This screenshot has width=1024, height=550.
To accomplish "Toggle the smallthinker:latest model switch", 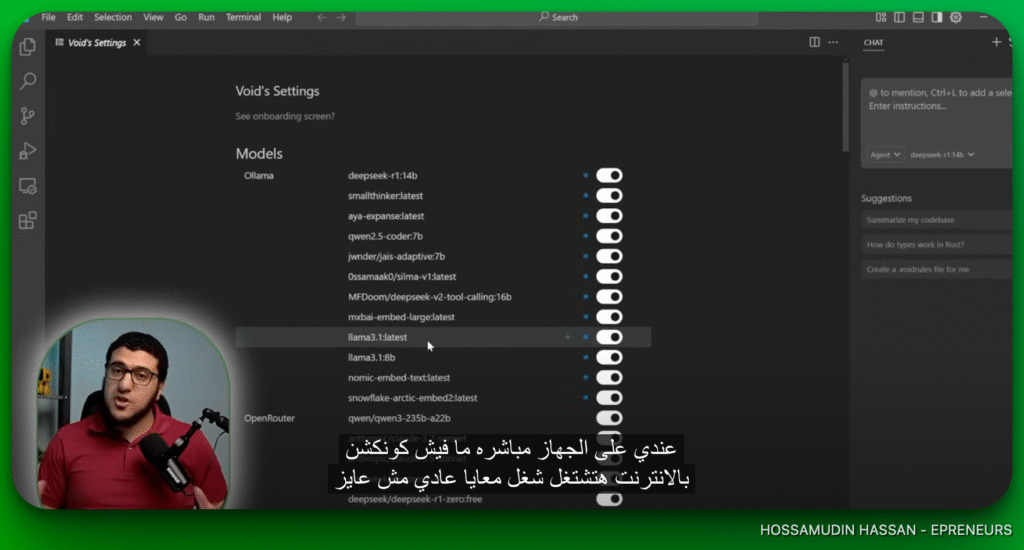I will (609, 195).
